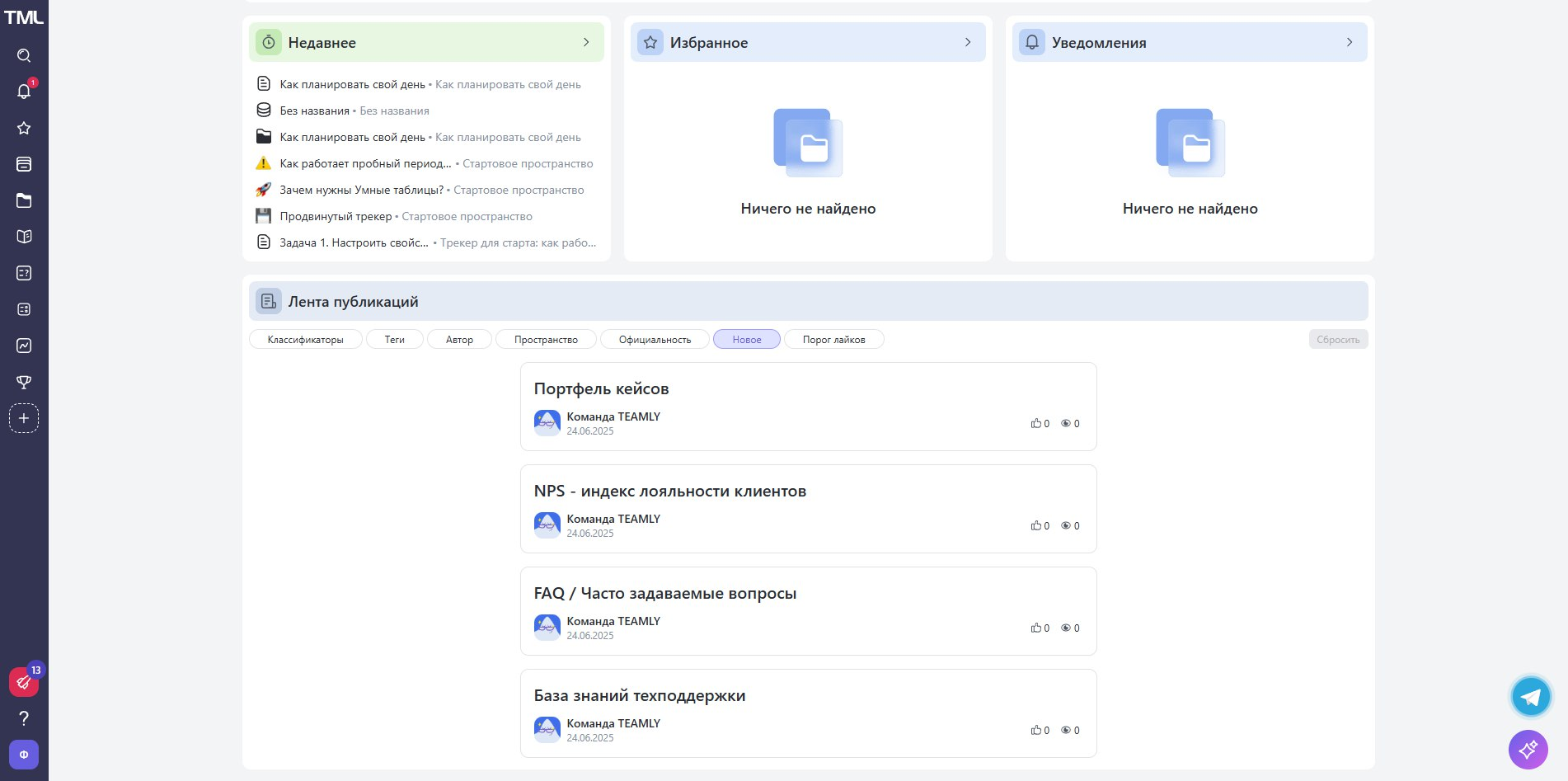Viewport: 1568px width, 781px height.
Task: Click the plus icon to create something new
Action: tap(24, 418)
